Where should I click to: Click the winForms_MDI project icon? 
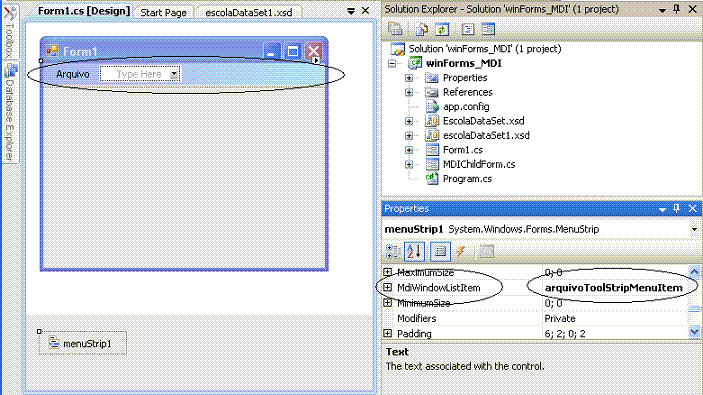(x=416, y=63)
